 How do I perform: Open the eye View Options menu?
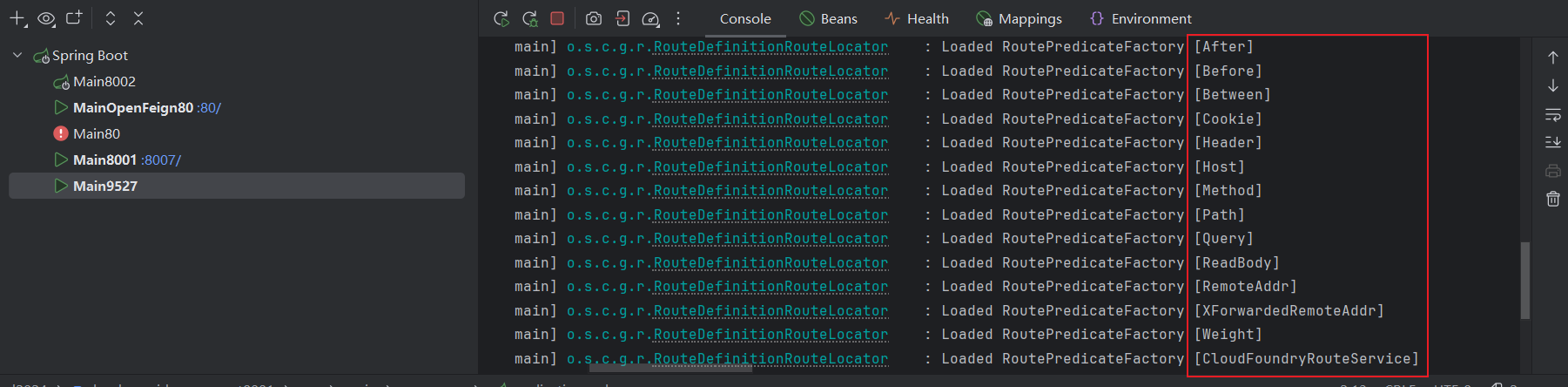click(x=46, y=18)
